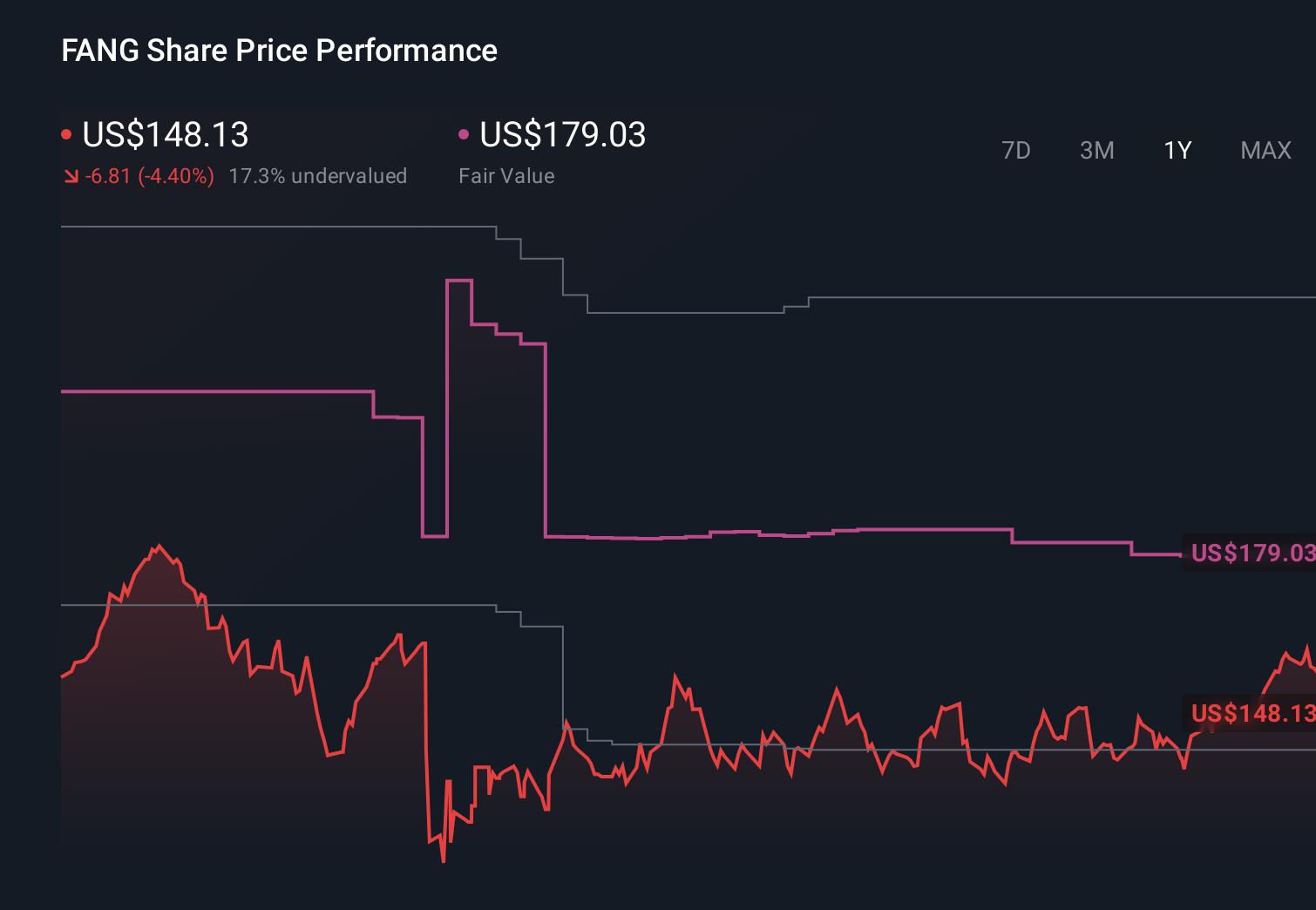The image size is (1316, 910).
Task: Click the Fair Value label text
Action: tap(505, 175)
